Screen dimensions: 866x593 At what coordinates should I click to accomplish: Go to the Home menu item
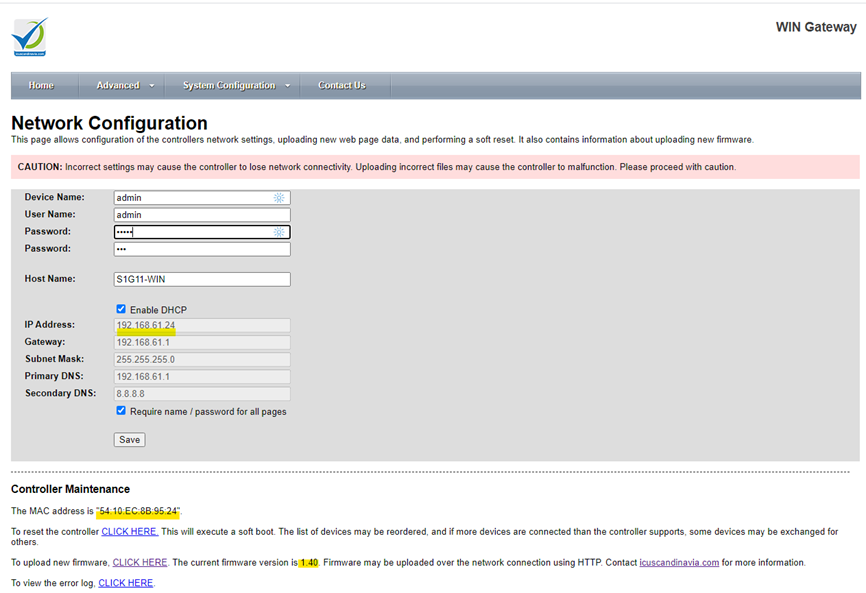(41, 86)
